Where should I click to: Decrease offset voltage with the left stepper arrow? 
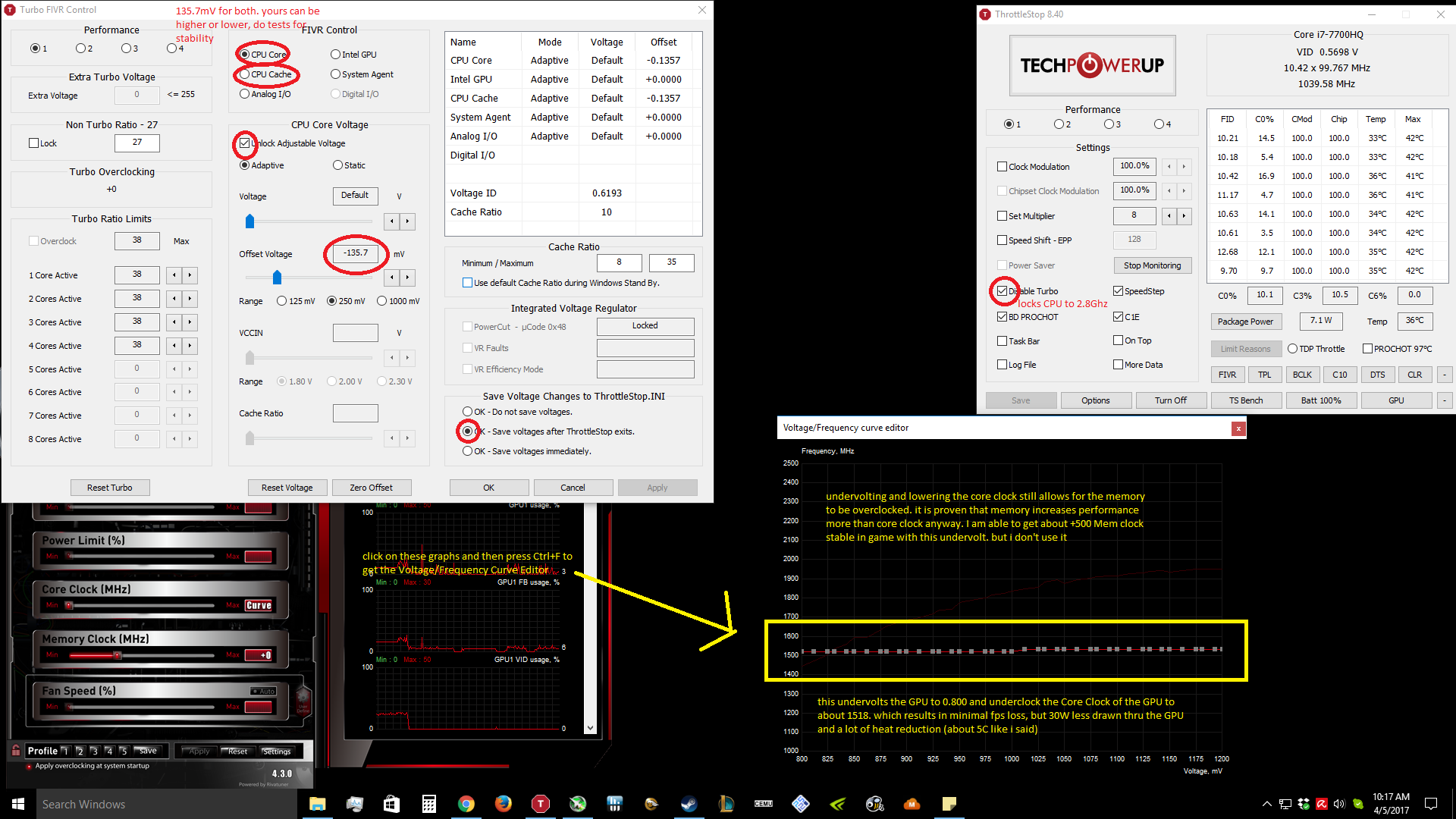point(391,278)
